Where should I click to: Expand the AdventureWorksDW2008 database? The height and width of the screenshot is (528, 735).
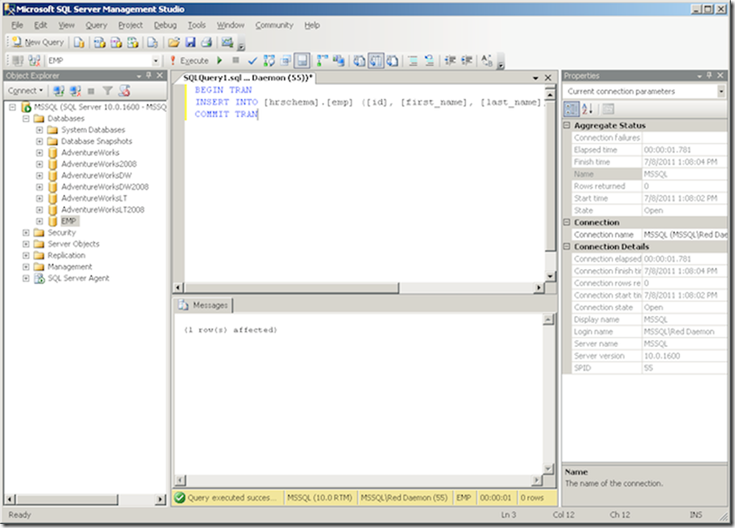point(40,187)
